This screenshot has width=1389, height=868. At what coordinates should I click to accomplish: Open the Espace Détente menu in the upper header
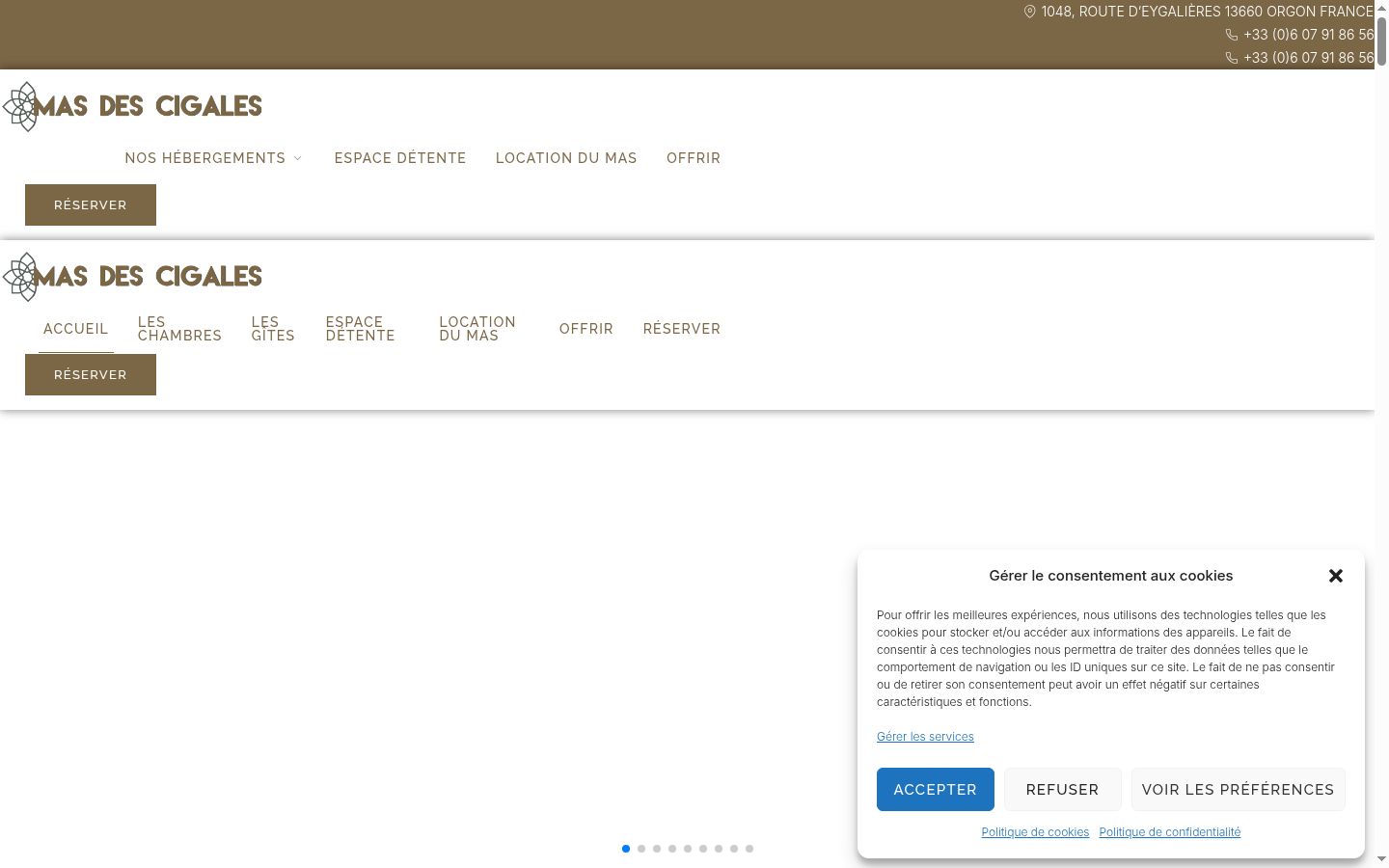point(400,158)
